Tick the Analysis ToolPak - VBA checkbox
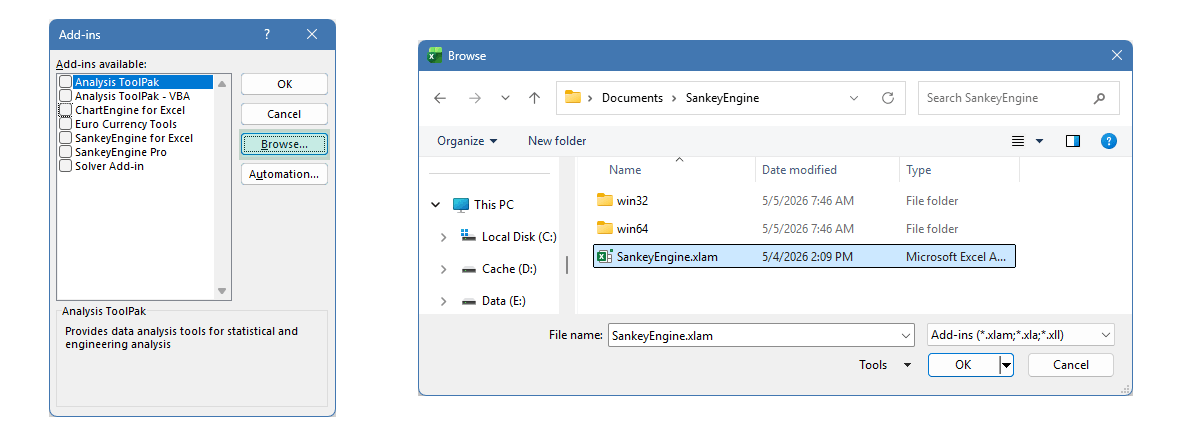1200x435 pixels. [65, 96]
